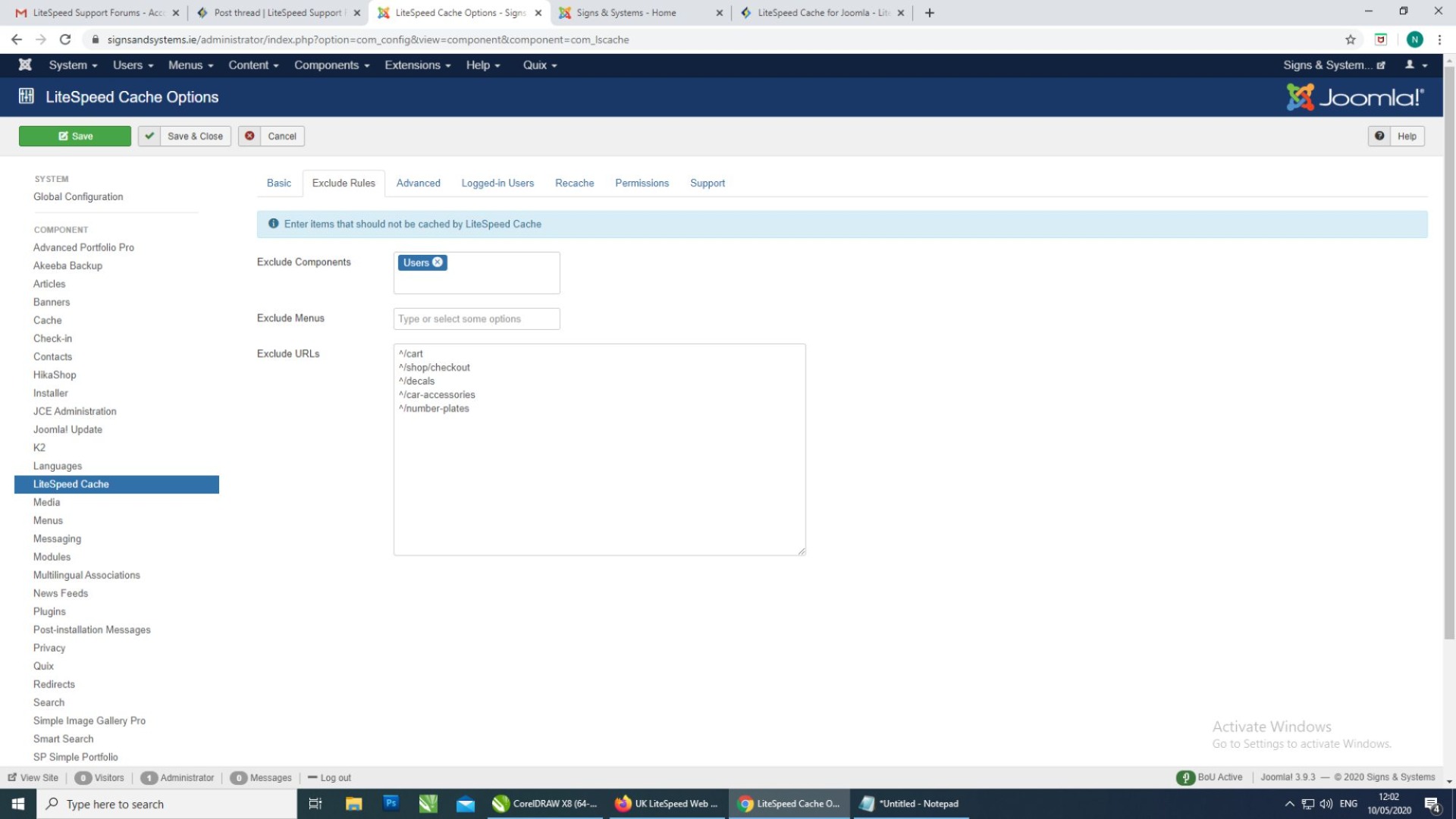
Task: Click the green Save button
Action: (75, 136)
